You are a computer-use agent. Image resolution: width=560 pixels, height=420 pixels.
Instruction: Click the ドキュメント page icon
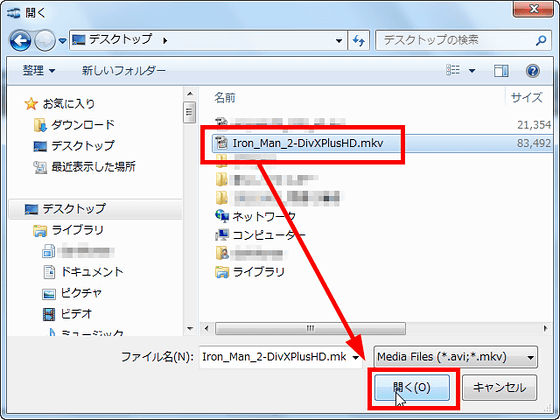coord(49,272)
